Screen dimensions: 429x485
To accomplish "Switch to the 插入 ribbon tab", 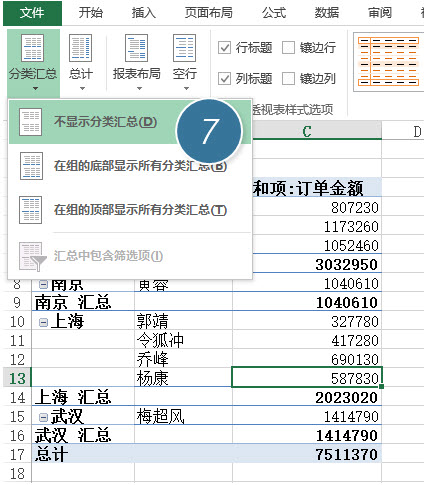I will (144, 13).
